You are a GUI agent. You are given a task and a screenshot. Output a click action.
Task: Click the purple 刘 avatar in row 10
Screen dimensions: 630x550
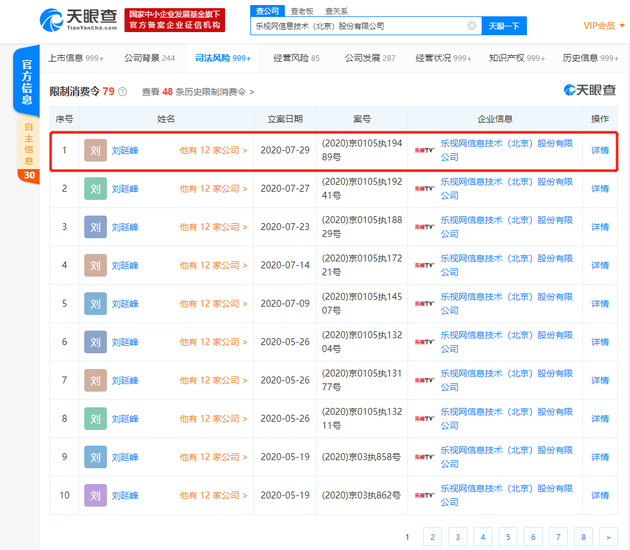coord(95,495)
